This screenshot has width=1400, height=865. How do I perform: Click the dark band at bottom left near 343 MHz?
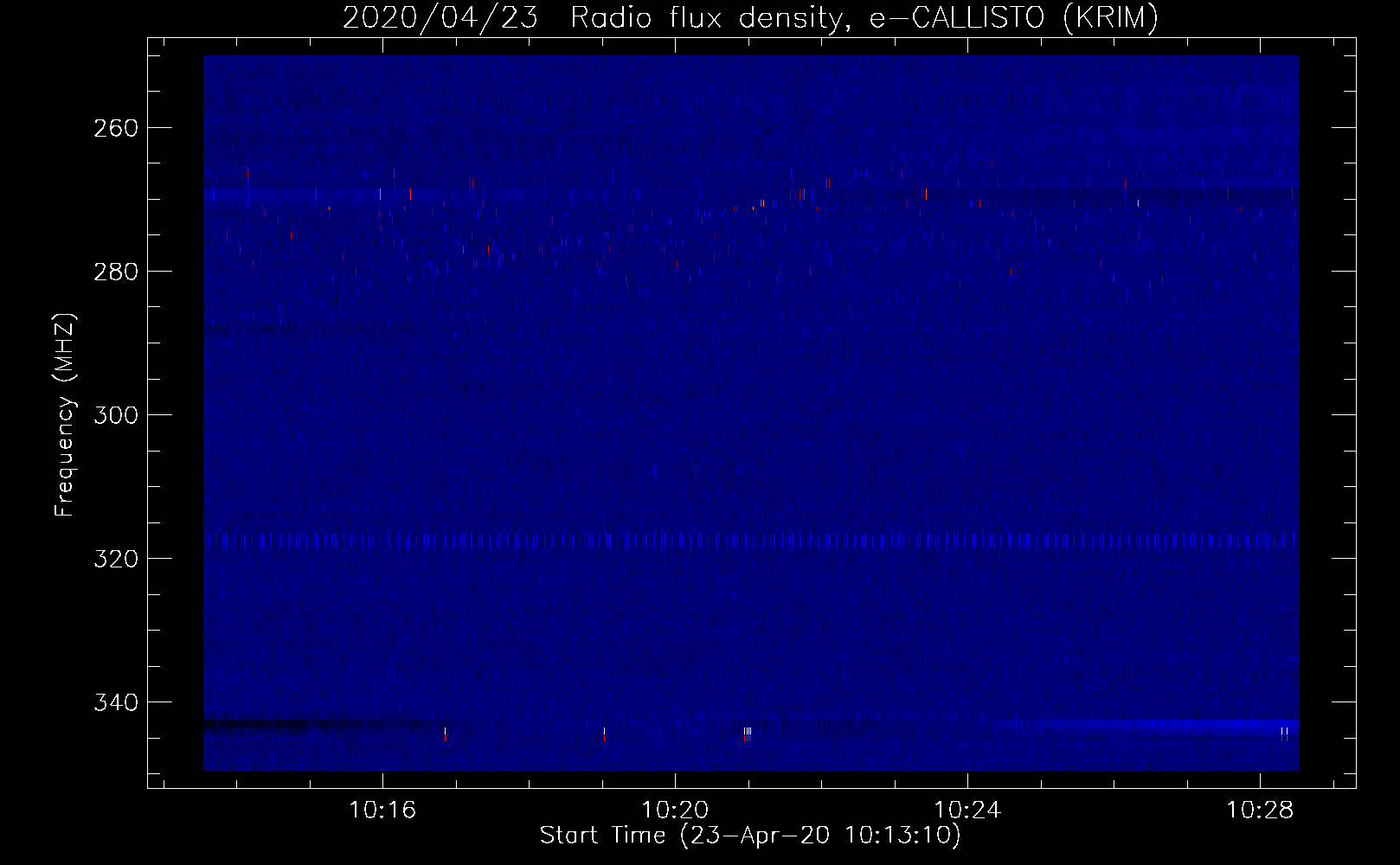click(316, 725)
